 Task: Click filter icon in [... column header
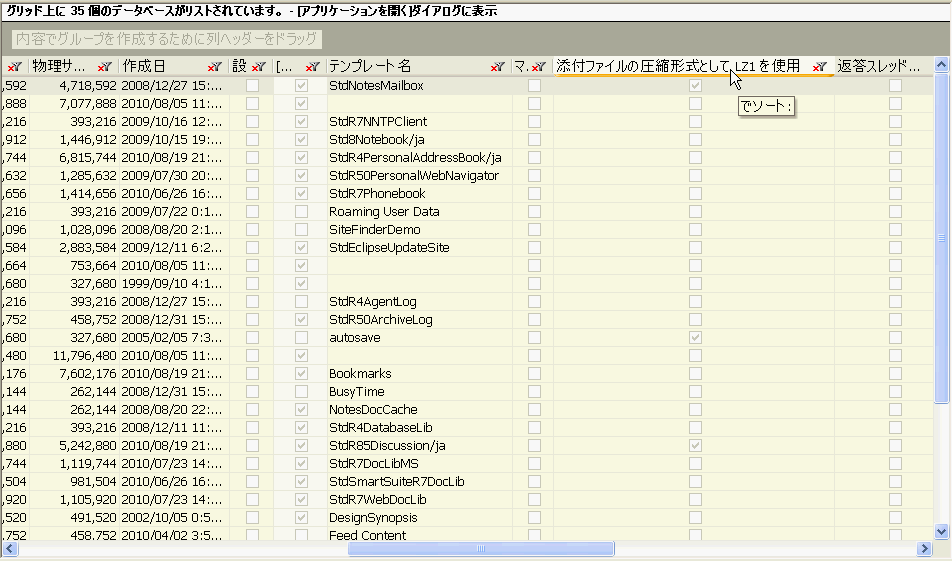311,66
